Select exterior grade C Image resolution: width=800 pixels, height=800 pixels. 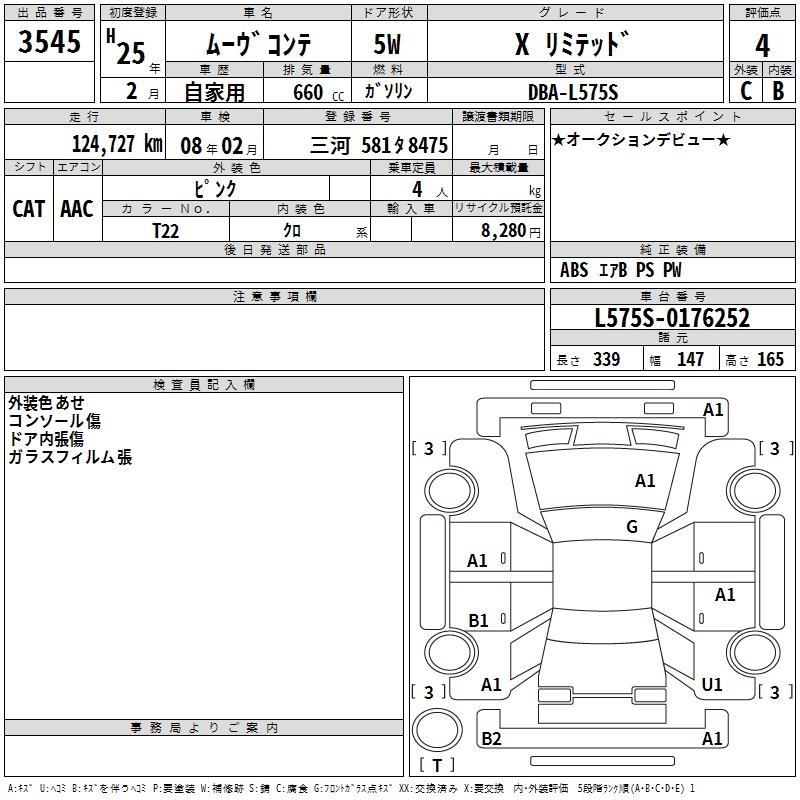pos(746,91)
